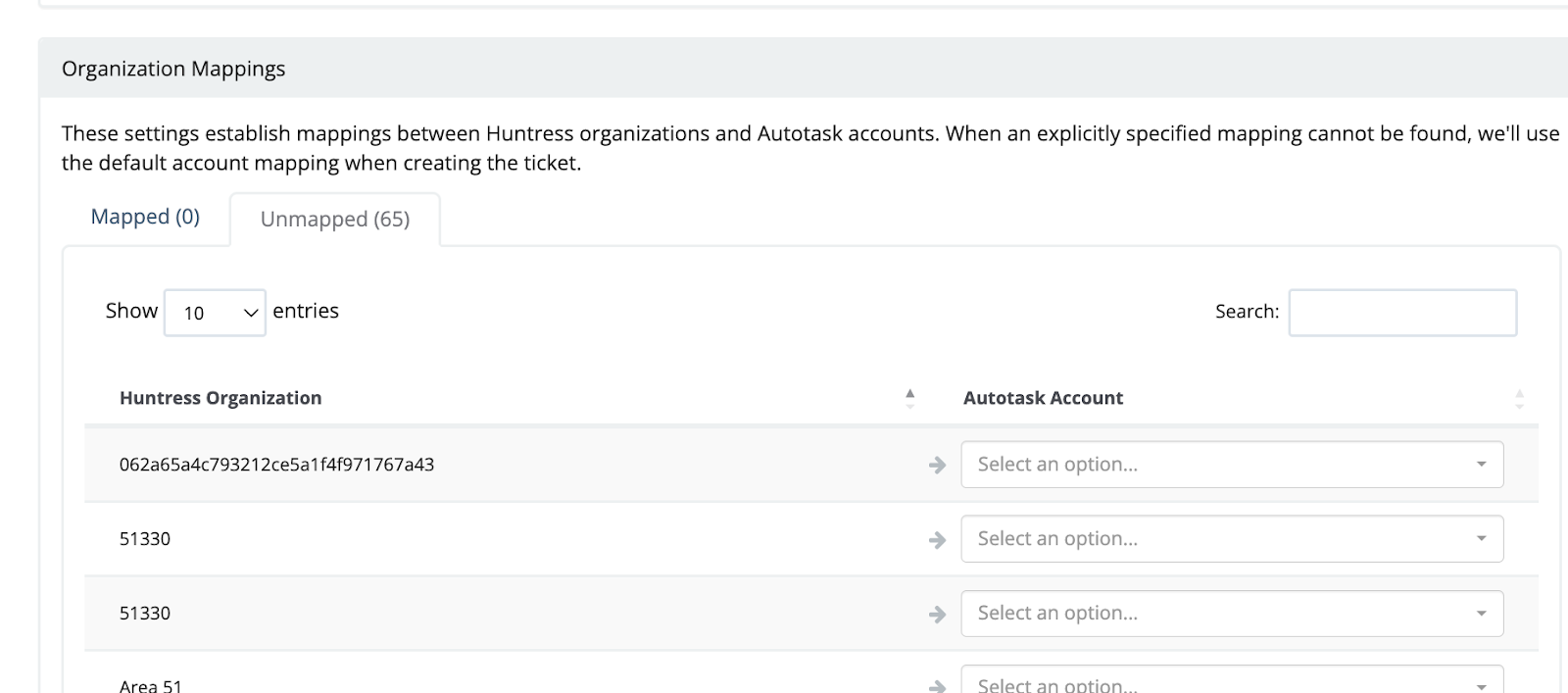Open the Show entries count dropdown
The width and height of the screenshot is (1568, 693).
click(x=215, y=313)
